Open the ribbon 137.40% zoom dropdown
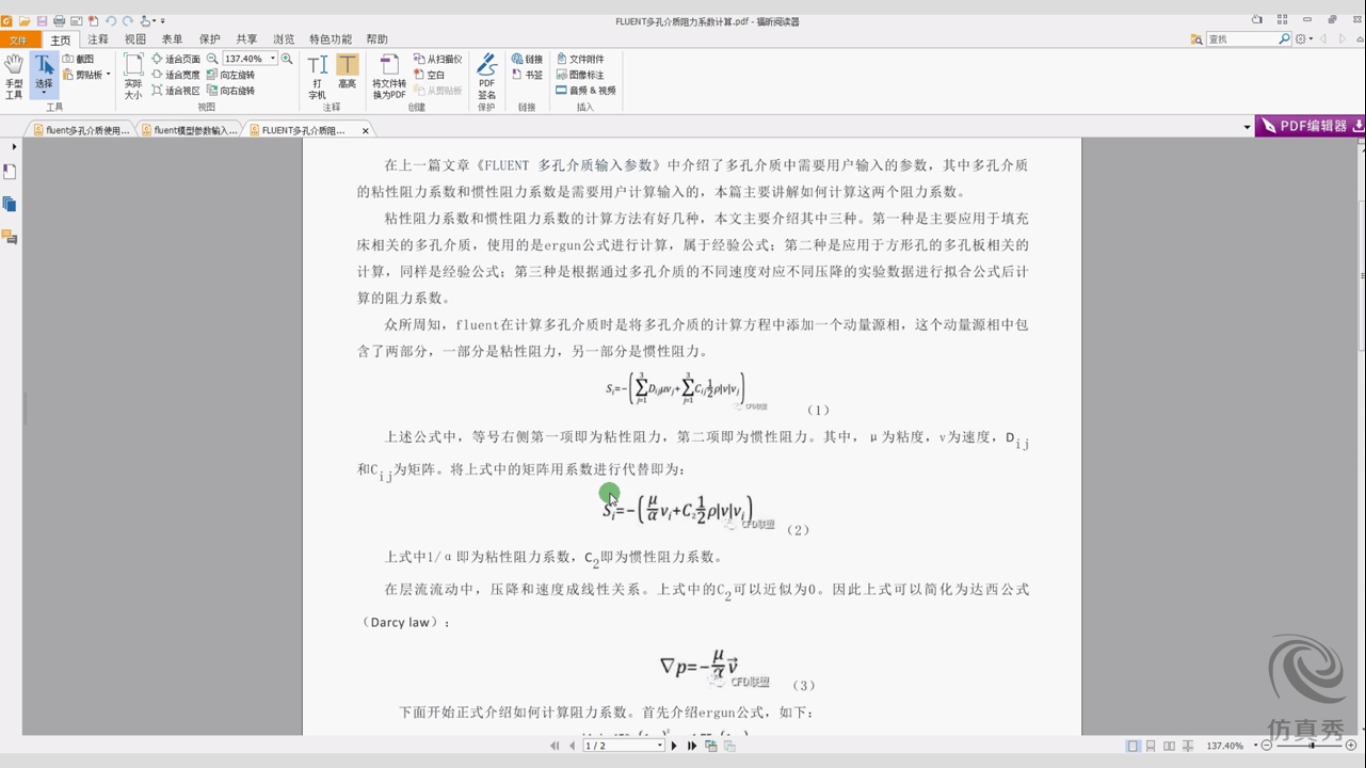 273,59
